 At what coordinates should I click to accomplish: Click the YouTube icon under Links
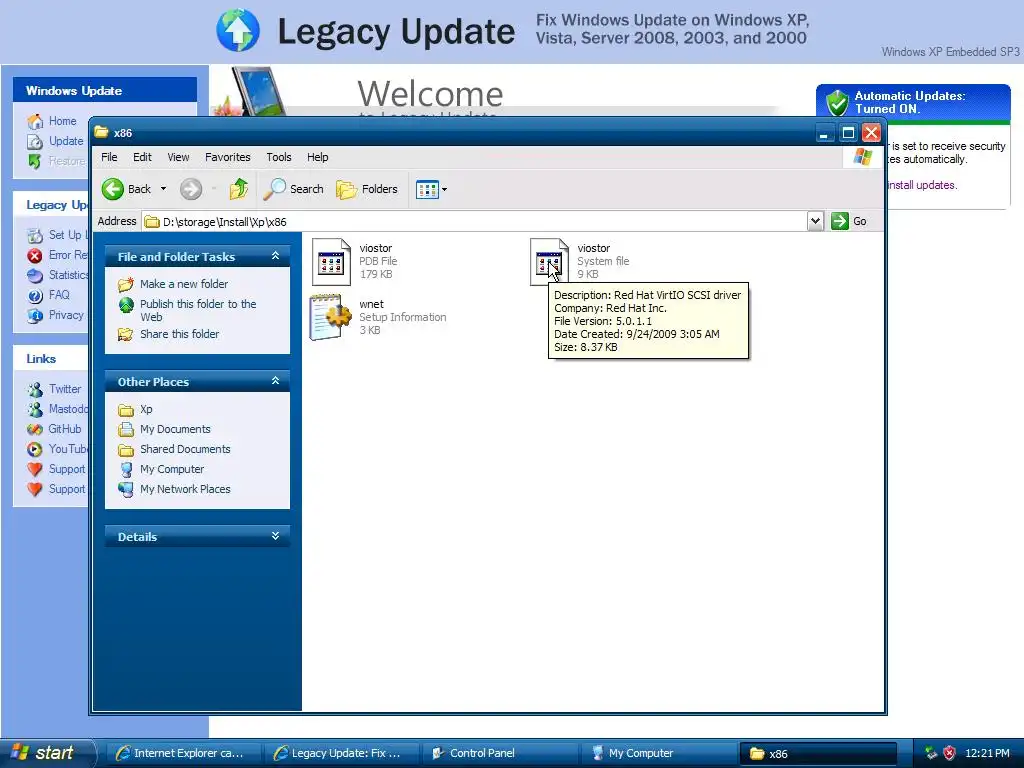(35, 449)
